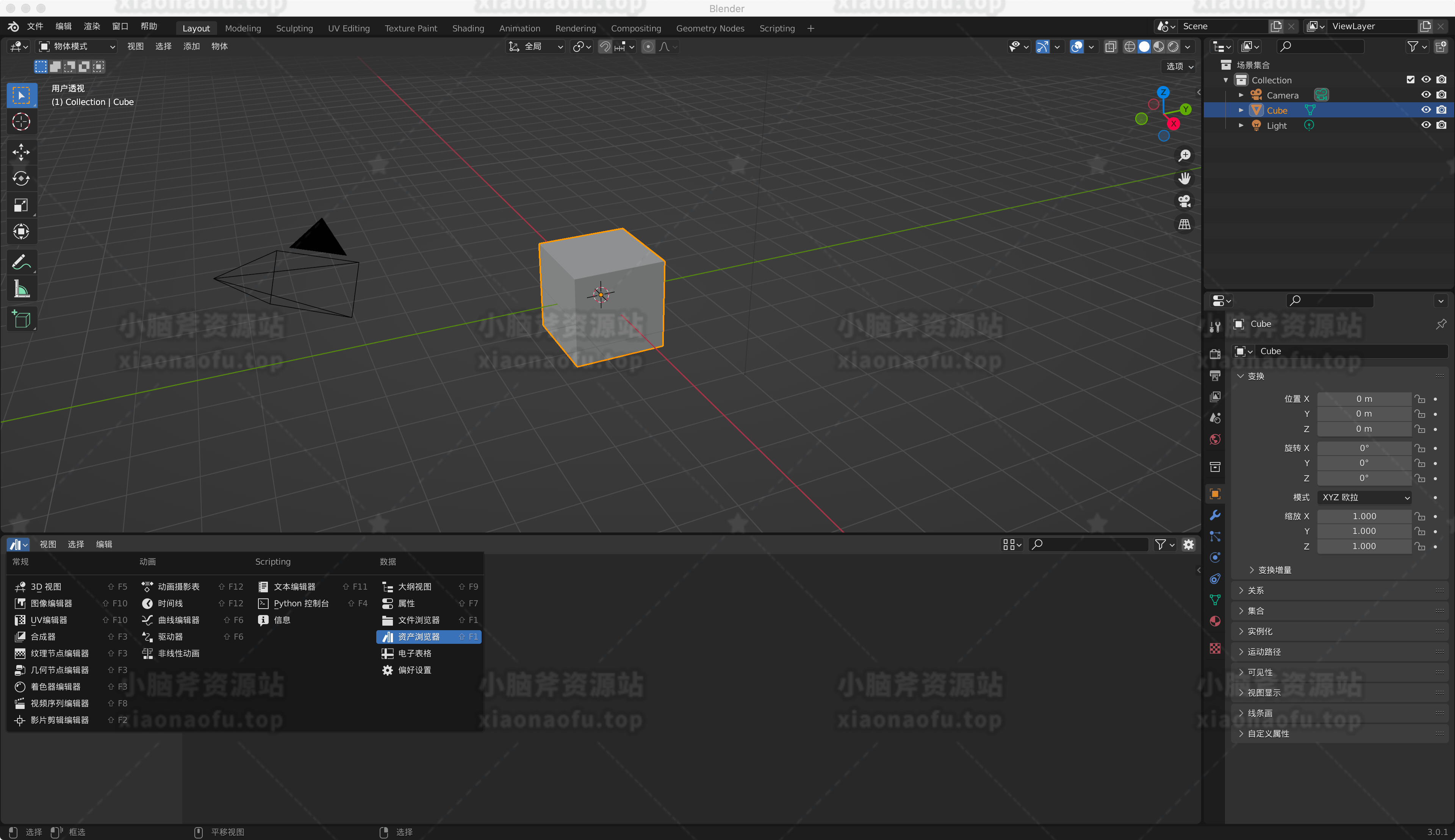Toggle Cube render visibility camera icon

tap(1441, 110)
